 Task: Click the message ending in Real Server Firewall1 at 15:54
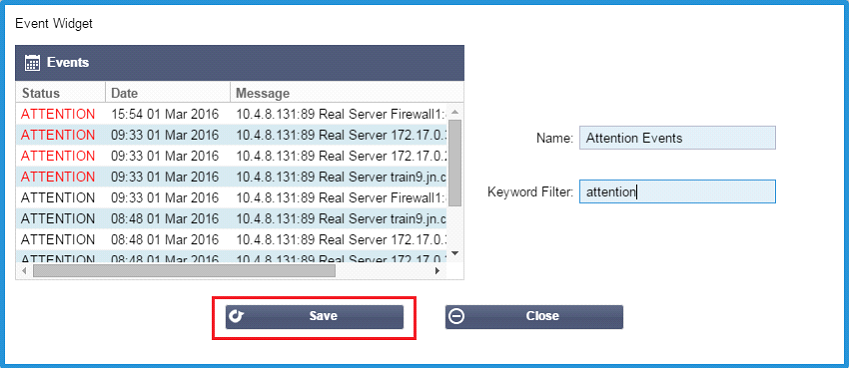[342, 114]
